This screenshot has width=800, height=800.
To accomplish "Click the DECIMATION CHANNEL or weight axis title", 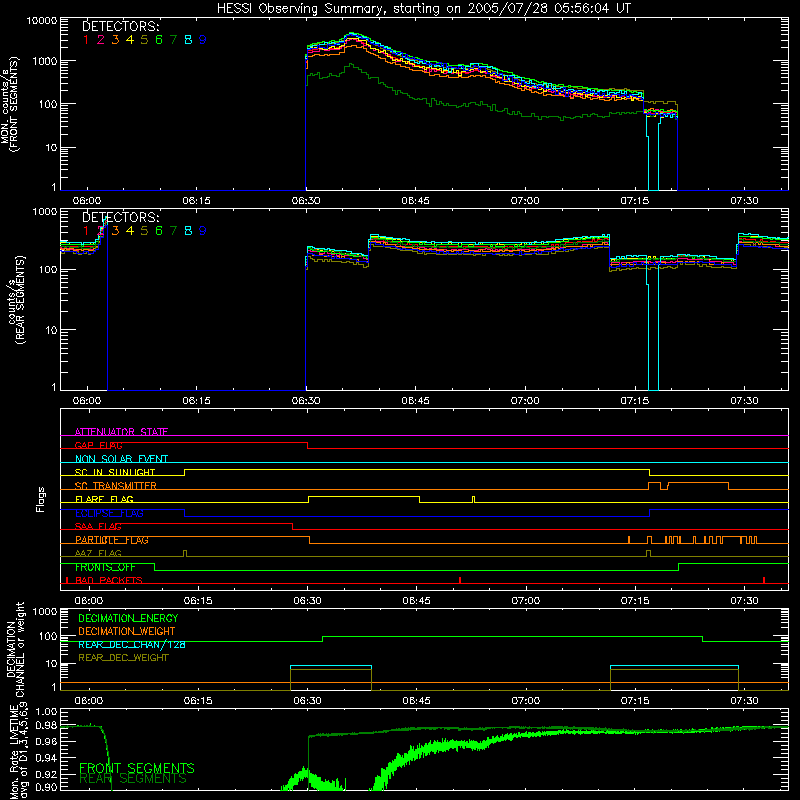I will [16, 649].
